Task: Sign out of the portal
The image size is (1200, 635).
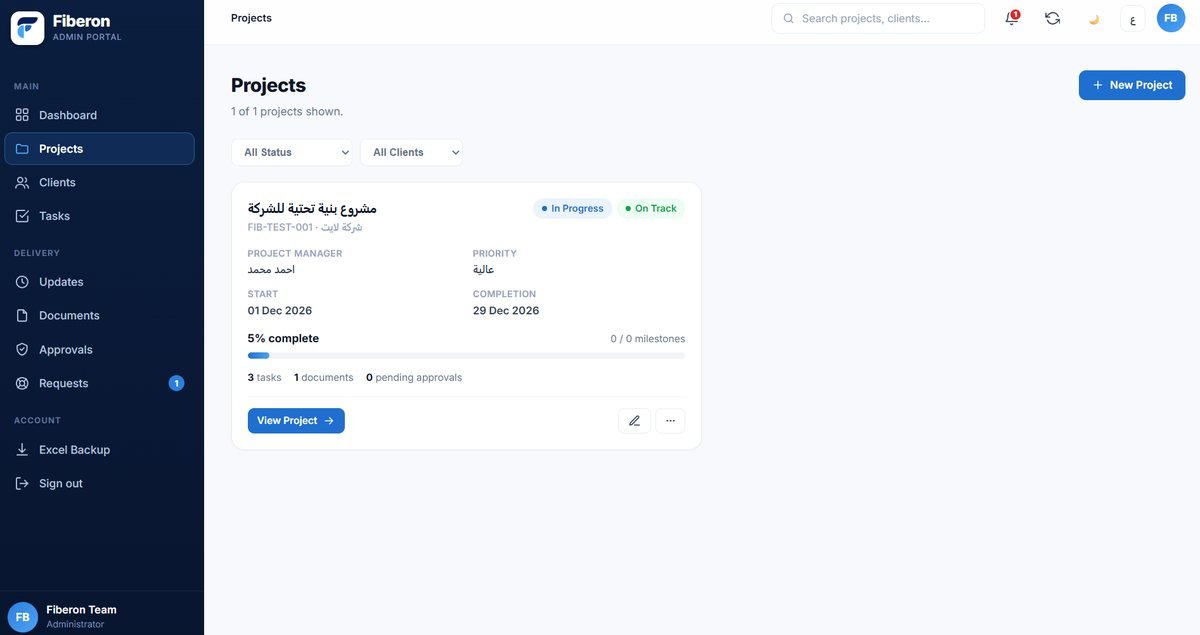Action: coord(99,483)
